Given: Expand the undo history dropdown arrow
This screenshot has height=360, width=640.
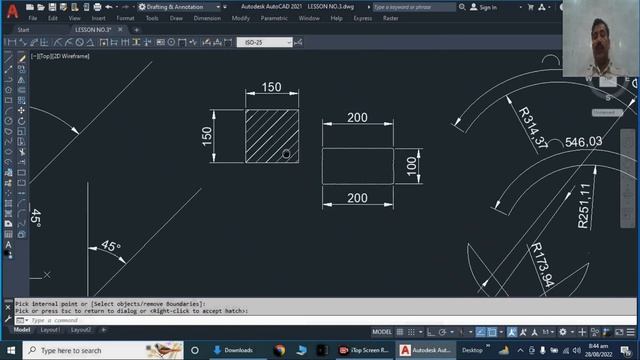Looking at the screenshot, I should pos(117,7).
